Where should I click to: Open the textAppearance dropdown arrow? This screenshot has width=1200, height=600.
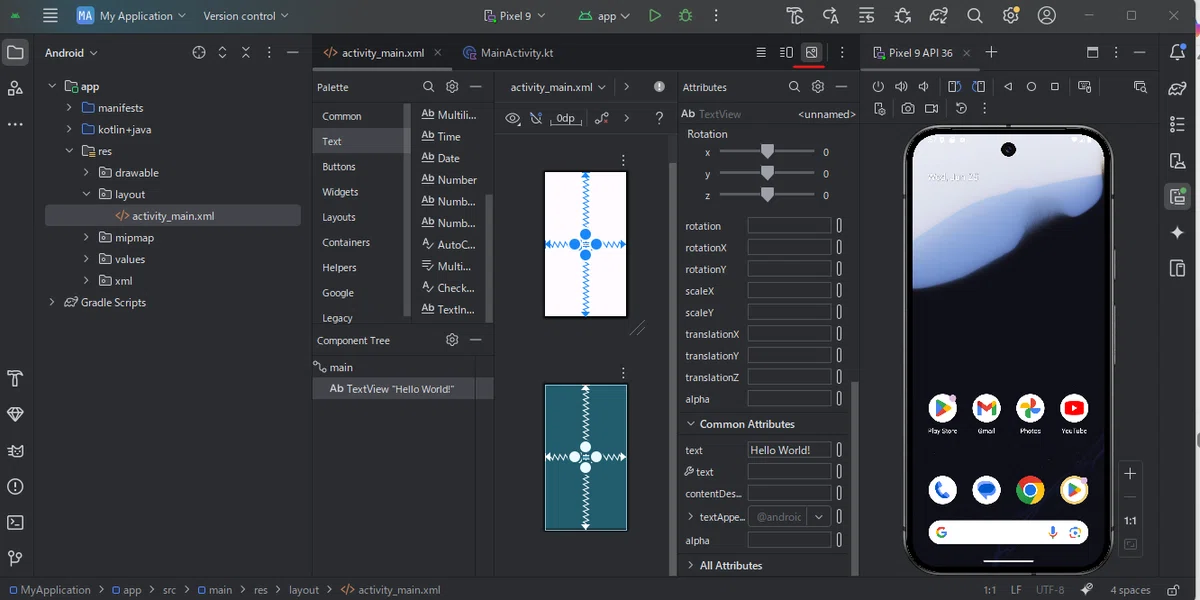[x=819, y=517]
